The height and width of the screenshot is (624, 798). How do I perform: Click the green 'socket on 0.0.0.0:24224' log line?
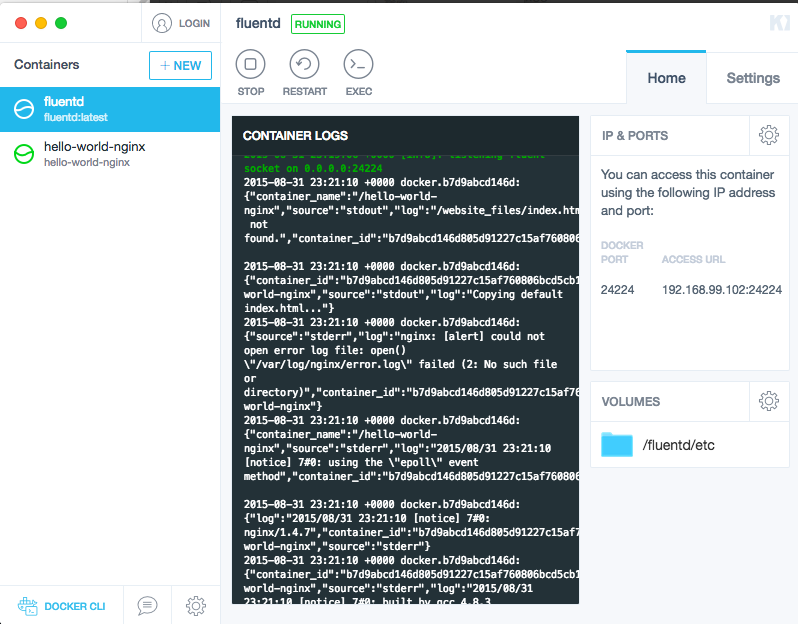(x=313, y=168)
